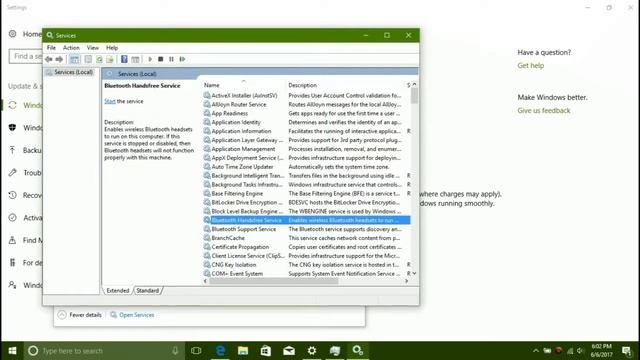
Task: Open the Windows Start menu
Action: [x=12, y=351]
